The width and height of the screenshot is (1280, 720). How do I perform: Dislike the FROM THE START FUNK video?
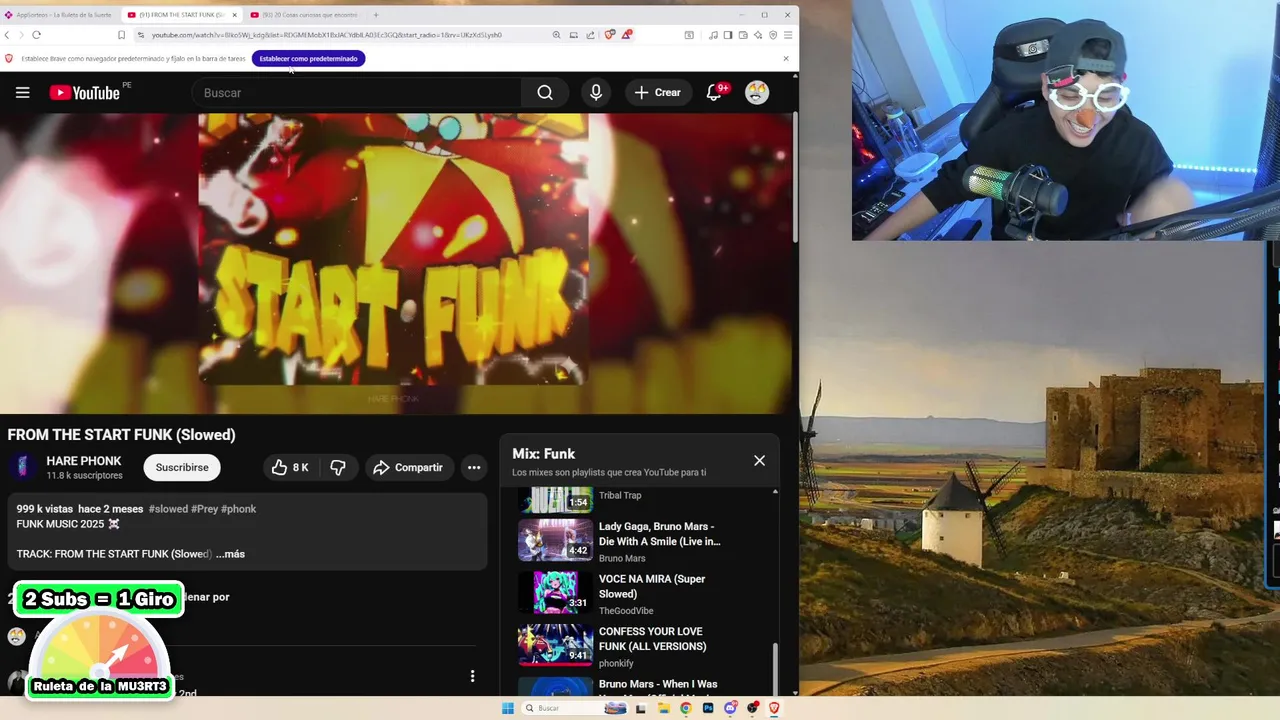point(338,467)
